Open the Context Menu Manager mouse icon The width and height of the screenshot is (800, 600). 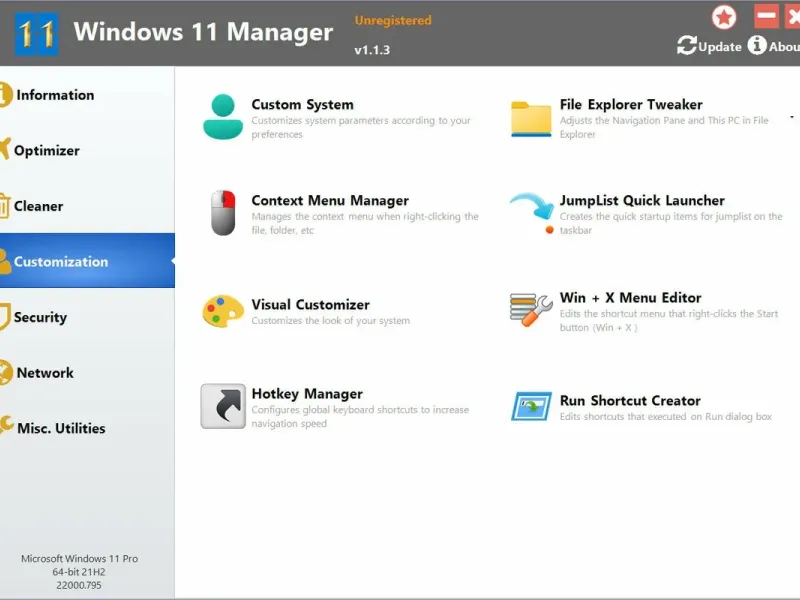[x=223, y=212]
